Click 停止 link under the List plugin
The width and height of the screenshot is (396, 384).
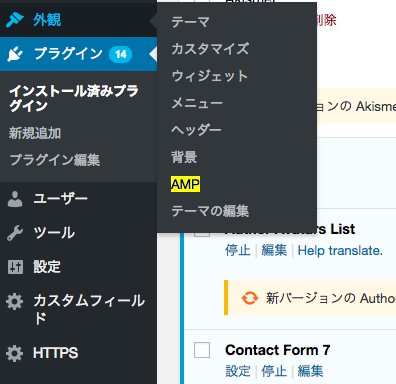(238, 250)
